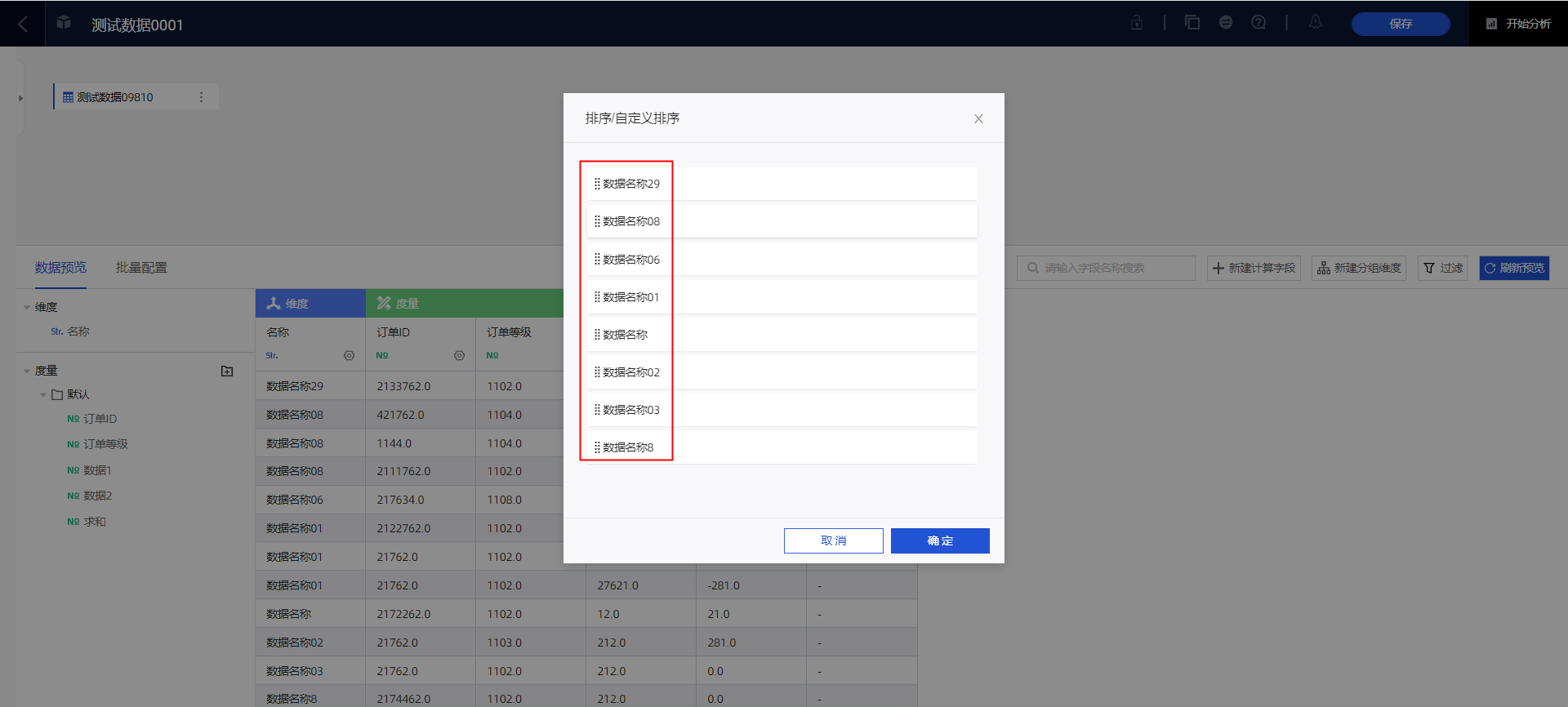The width and height of the screenshot is (1568, 707).
Task: Click the 确定 button in dialog
Action: (x=940, y=540)
